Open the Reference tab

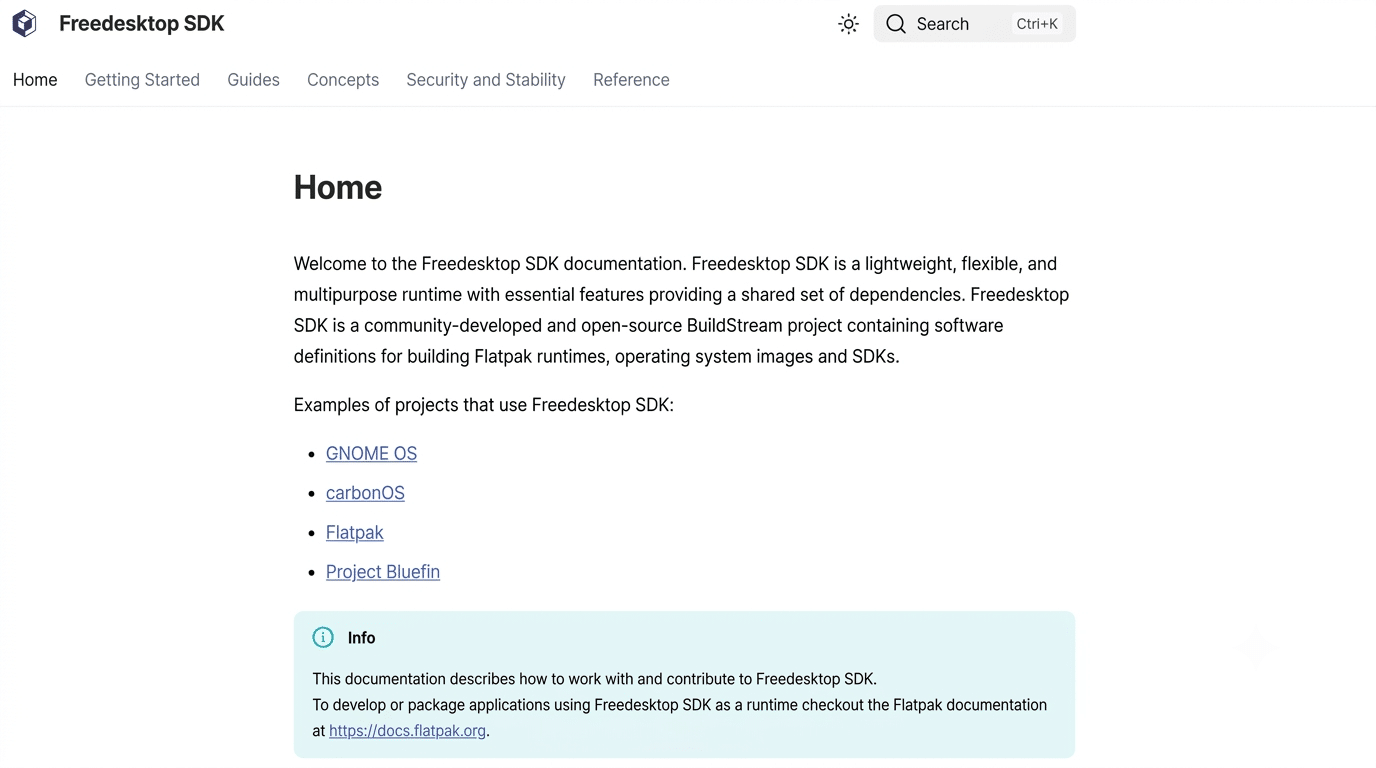click(631, 80)
